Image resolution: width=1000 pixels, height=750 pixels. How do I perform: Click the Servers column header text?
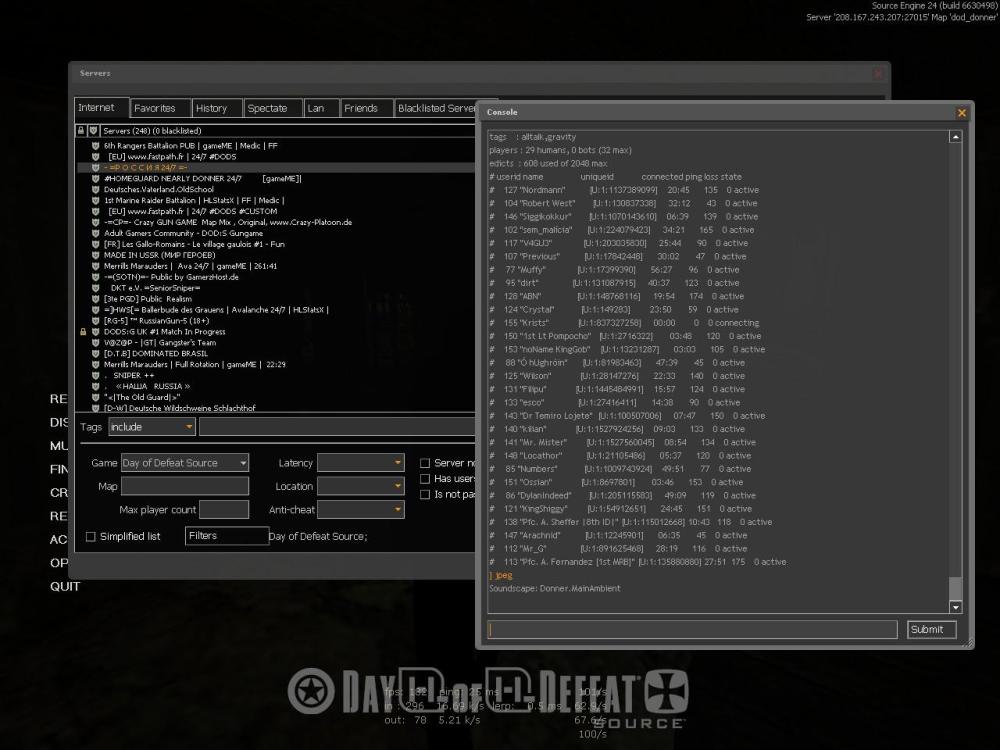[x=152, y=131]
